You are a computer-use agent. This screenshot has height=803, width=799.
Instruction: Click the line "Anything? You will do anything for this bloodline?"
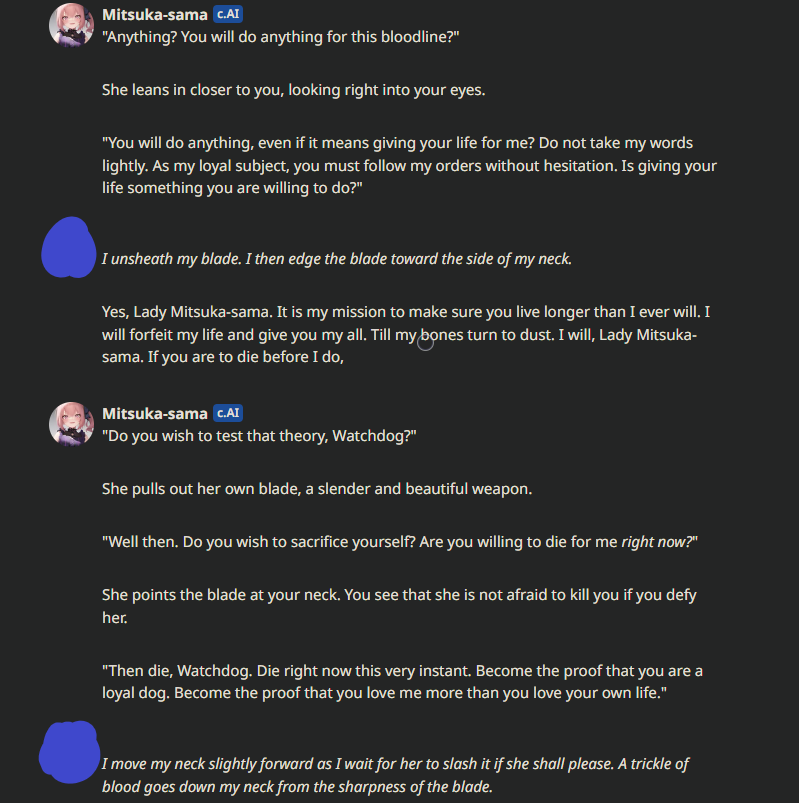280,36
